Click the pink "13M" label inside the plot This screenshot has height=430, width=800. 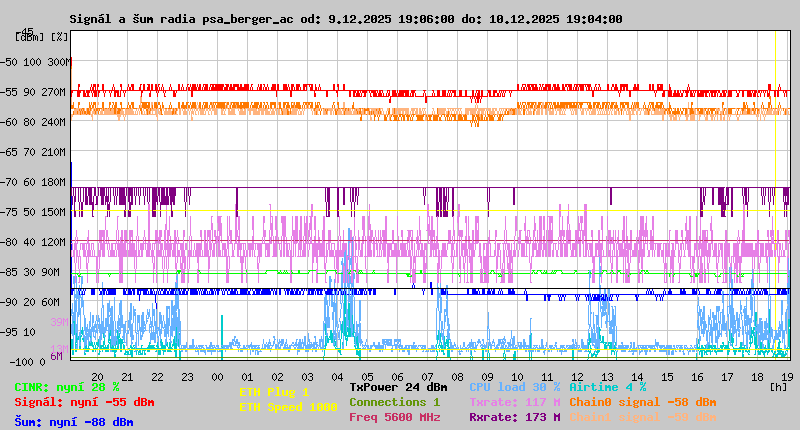(x=59, y=349)
